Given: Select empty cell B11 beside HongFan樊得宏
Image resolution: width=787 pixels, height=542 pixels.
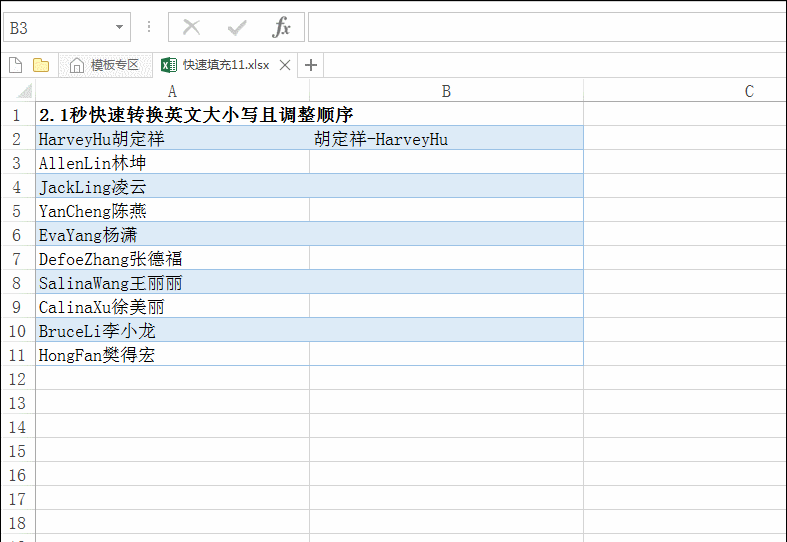Looking at the screenshot, I should (x=446, y=355).
